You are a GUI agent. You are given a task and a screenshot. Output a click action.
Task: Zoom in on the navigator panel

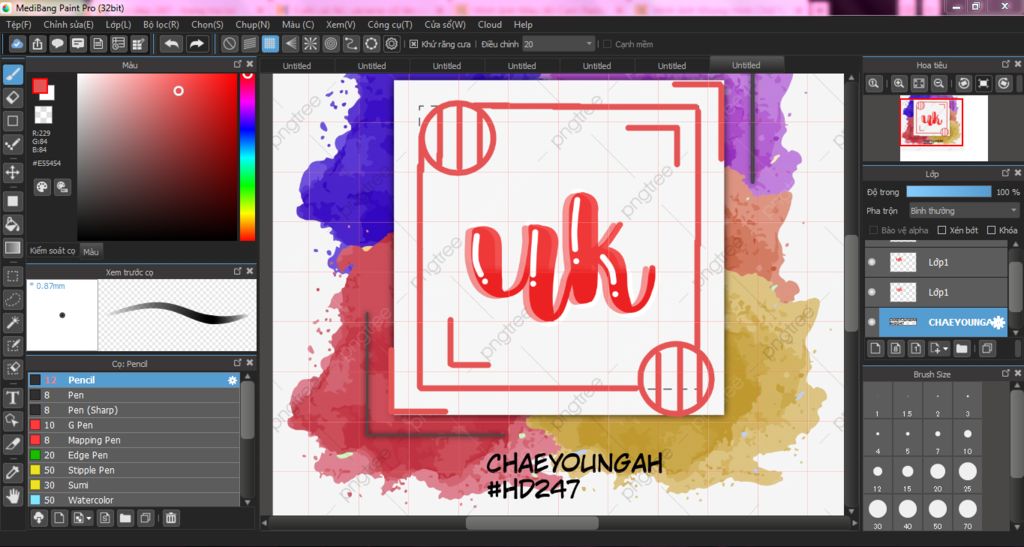click(899, 84)
